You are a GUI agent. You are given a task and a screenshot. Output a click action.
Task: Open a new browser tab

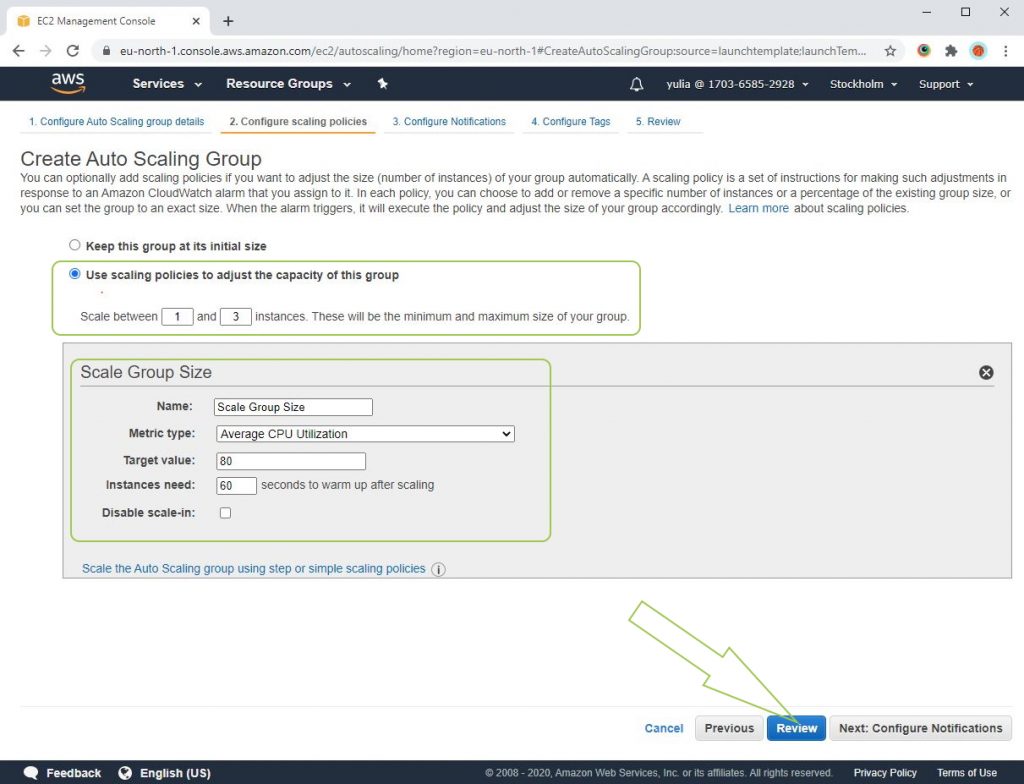click(x=228, y=21)
